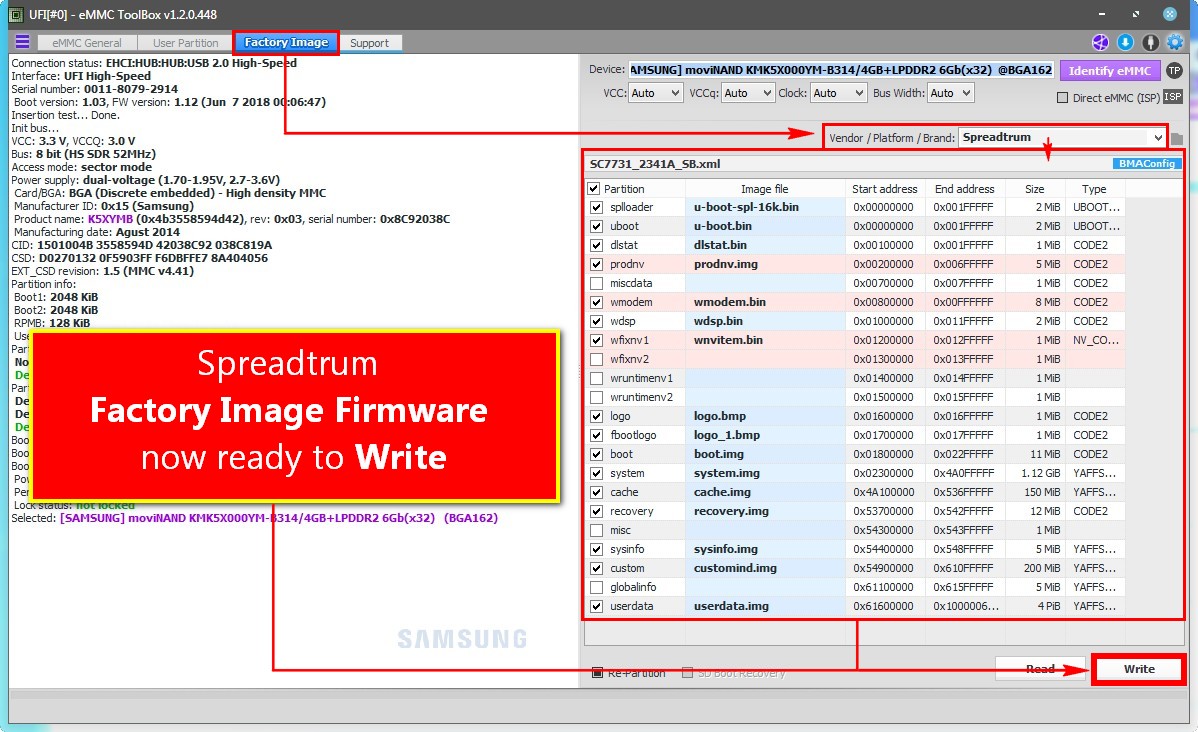Screen dimensions: 1198x732
Task: Select the sysinfo.img image file cell
Action: (x=765, y=549)
